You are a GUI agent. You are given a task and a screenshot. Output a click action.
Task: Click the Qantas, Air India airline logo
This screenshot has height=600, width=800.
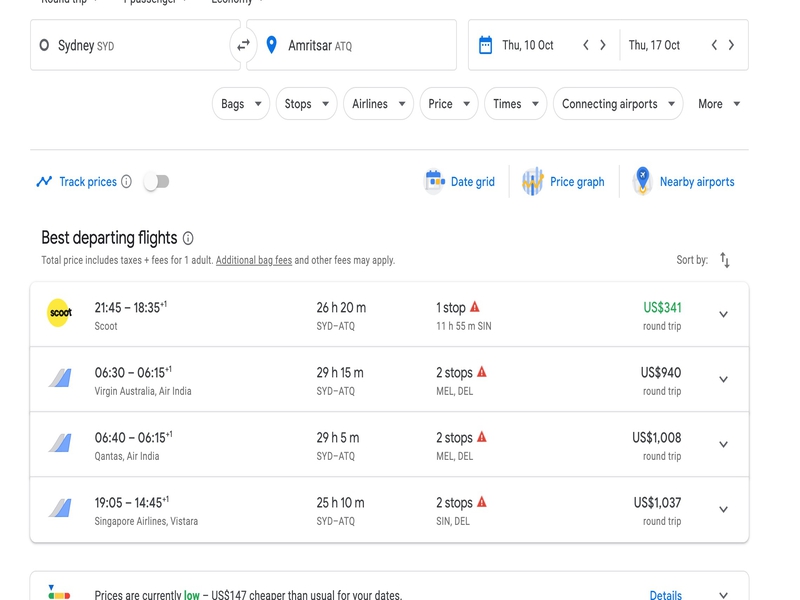pos(61,443)
